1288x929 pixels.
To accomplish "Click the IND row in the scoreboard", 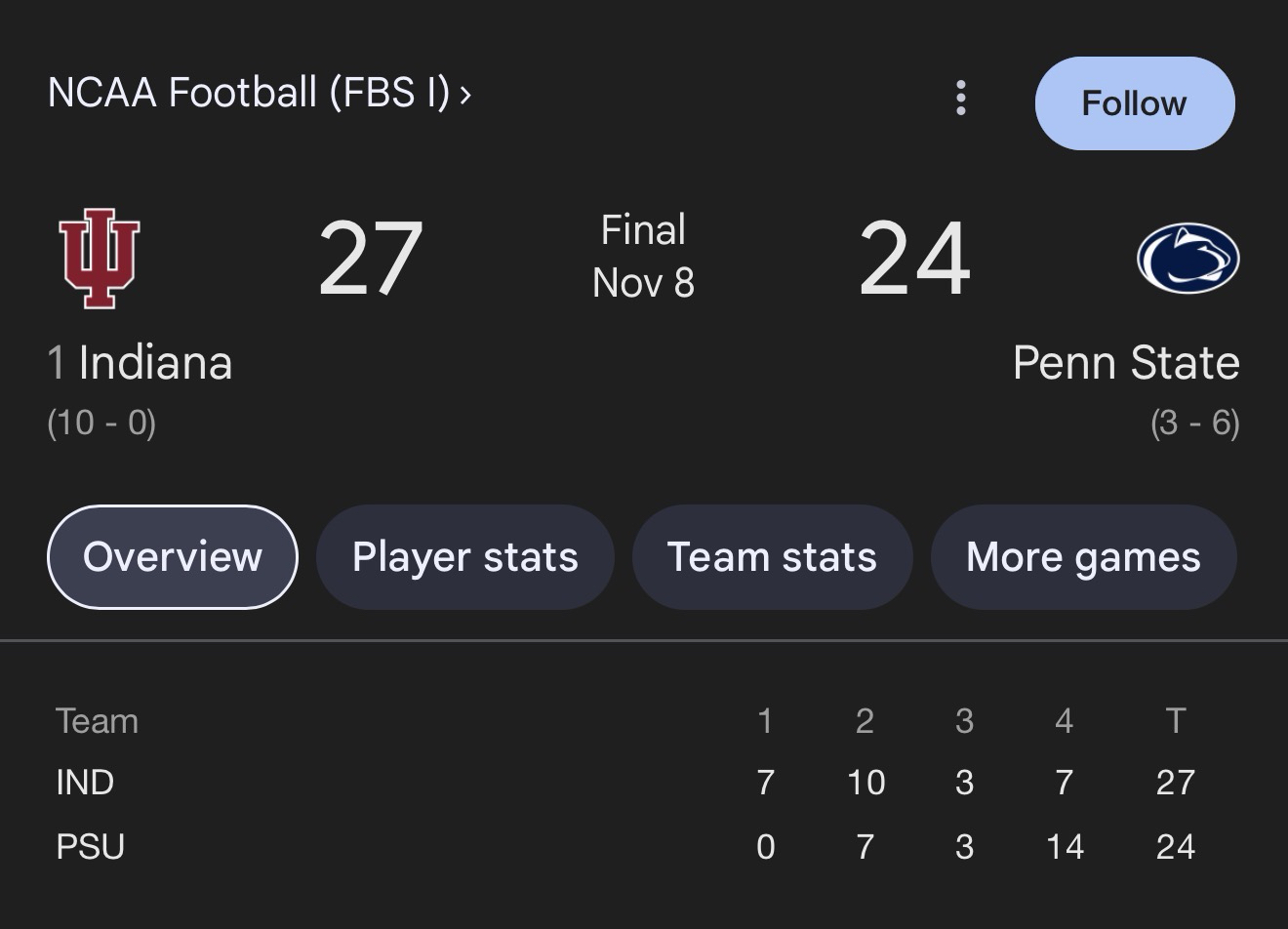I will (86, 783).
